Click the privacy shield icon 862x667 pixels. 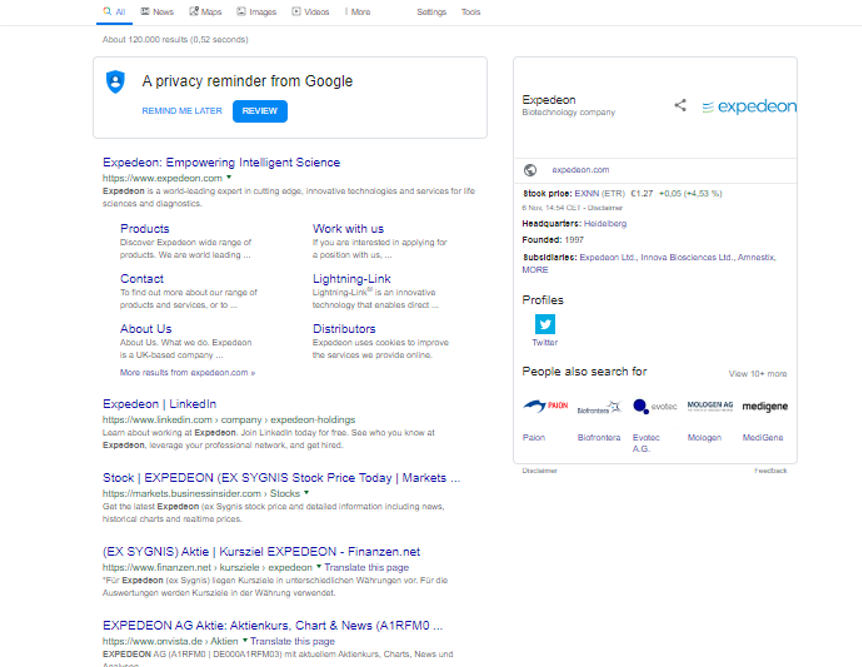(116, 82)
